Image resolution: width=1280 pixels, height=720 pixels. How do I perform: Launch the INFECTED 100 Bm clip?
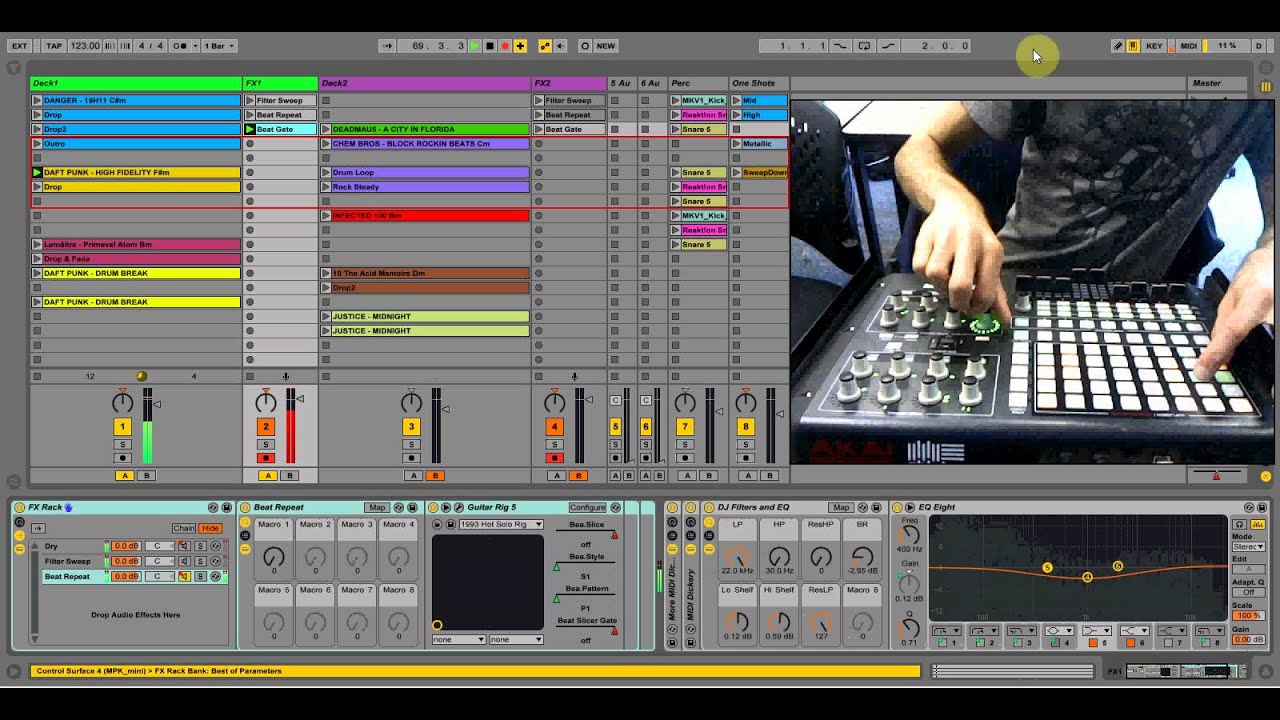pos(325,216)
